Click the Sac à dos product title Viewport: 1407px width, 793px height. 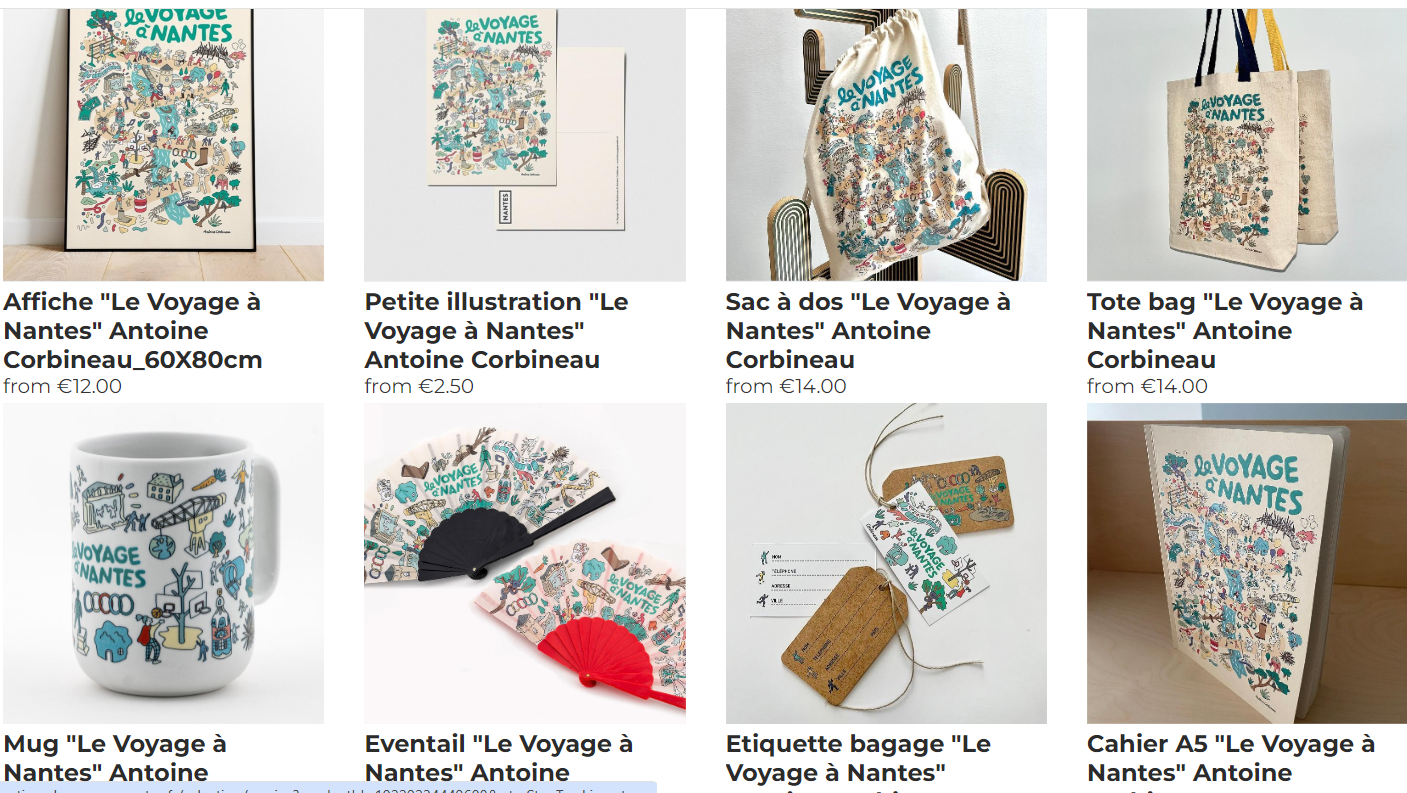pyautogui.click(x=868, y=331)
